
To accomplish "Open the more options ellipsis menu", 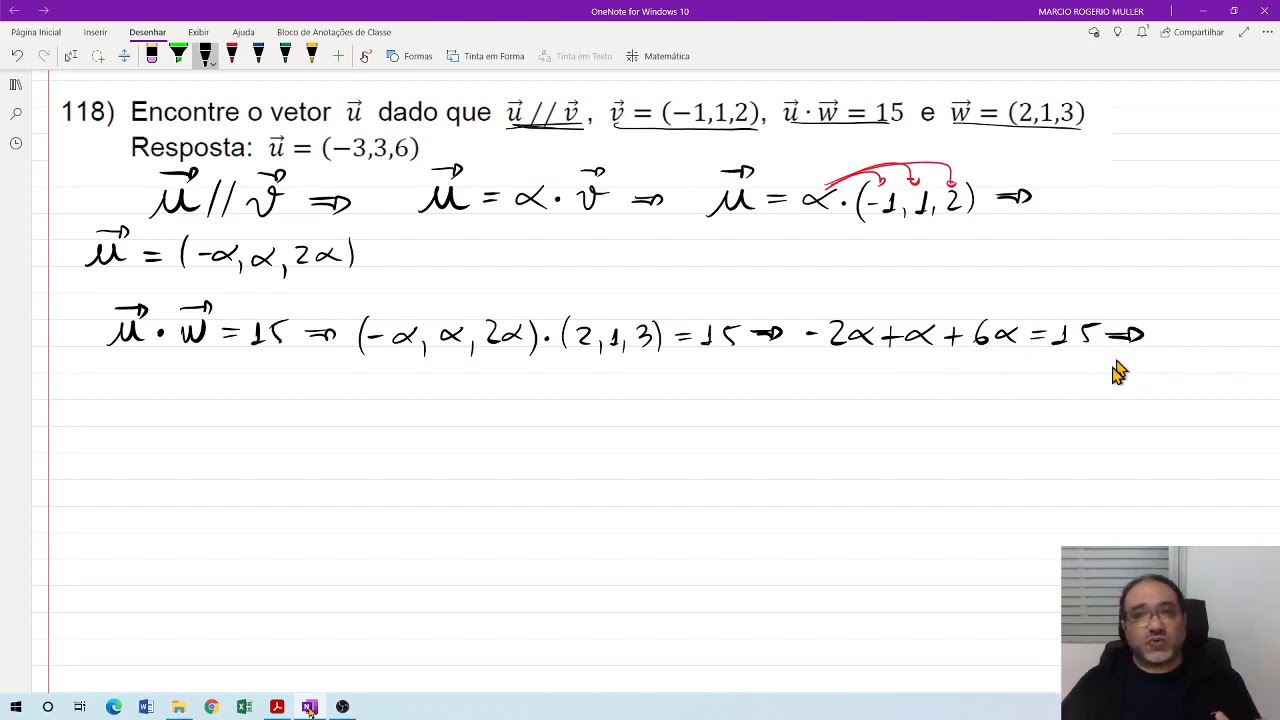I will coord(1267,32).
